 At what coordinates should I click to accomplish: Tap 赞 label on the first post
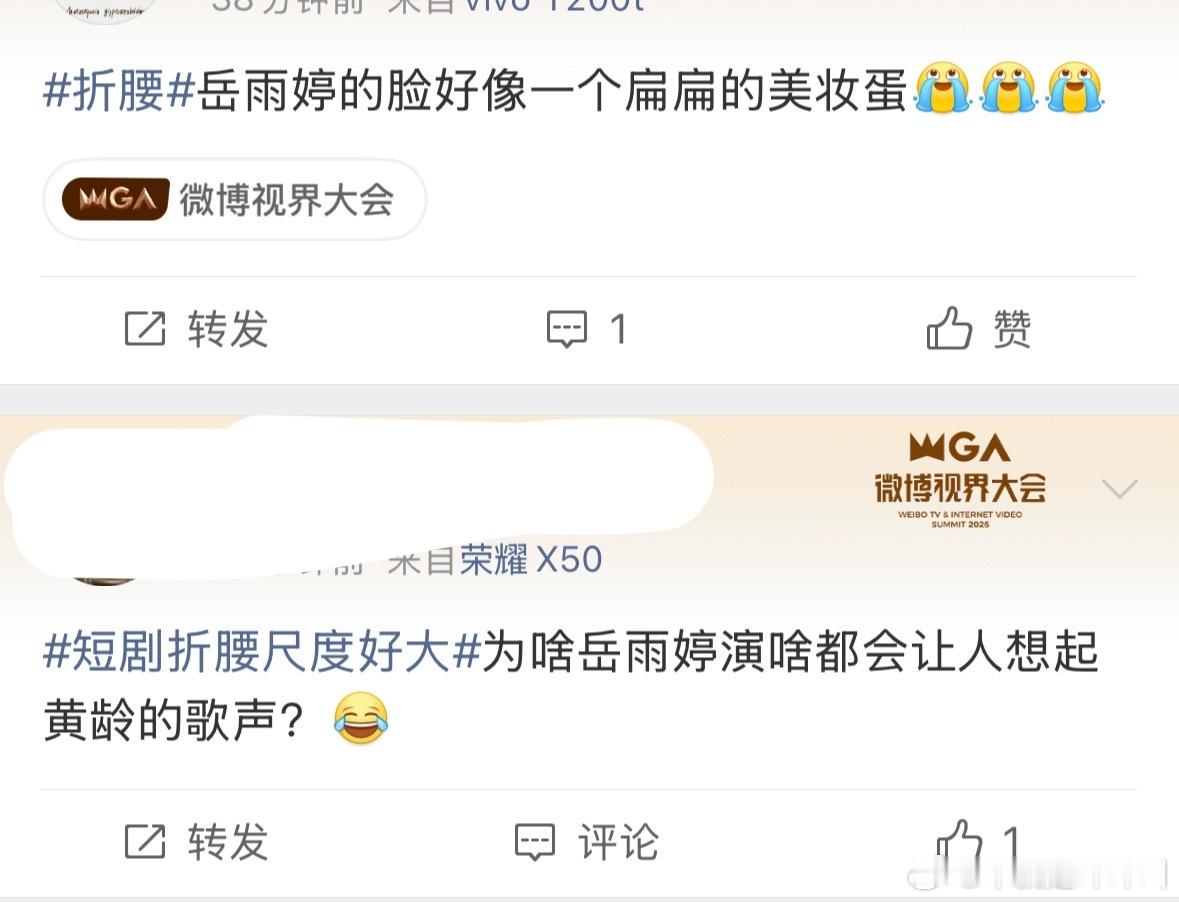1012,328
